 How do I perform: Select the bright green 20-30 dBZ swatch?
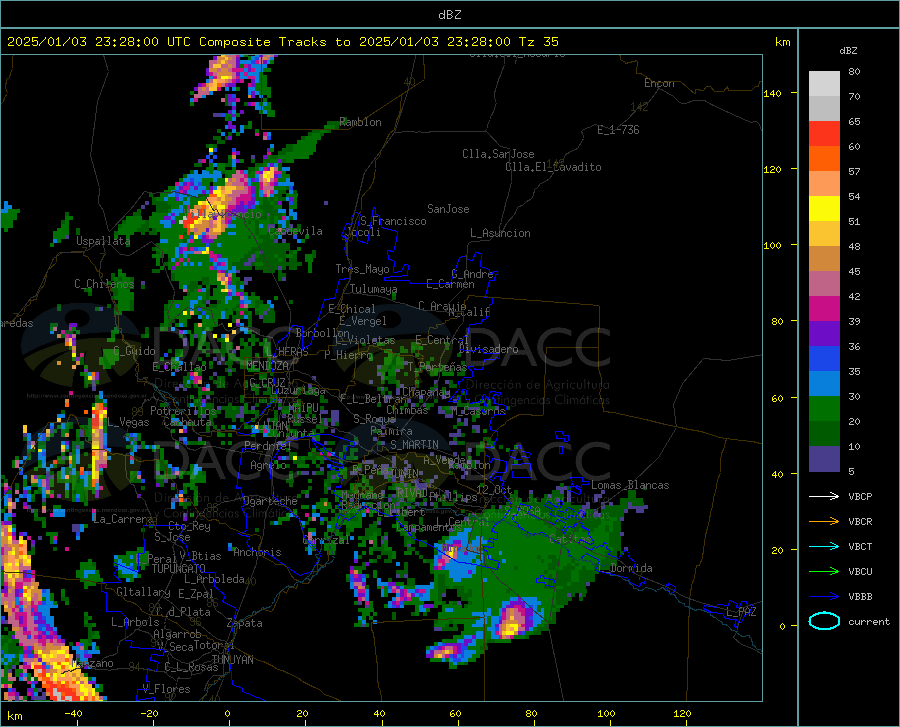(x=824, y=409)
